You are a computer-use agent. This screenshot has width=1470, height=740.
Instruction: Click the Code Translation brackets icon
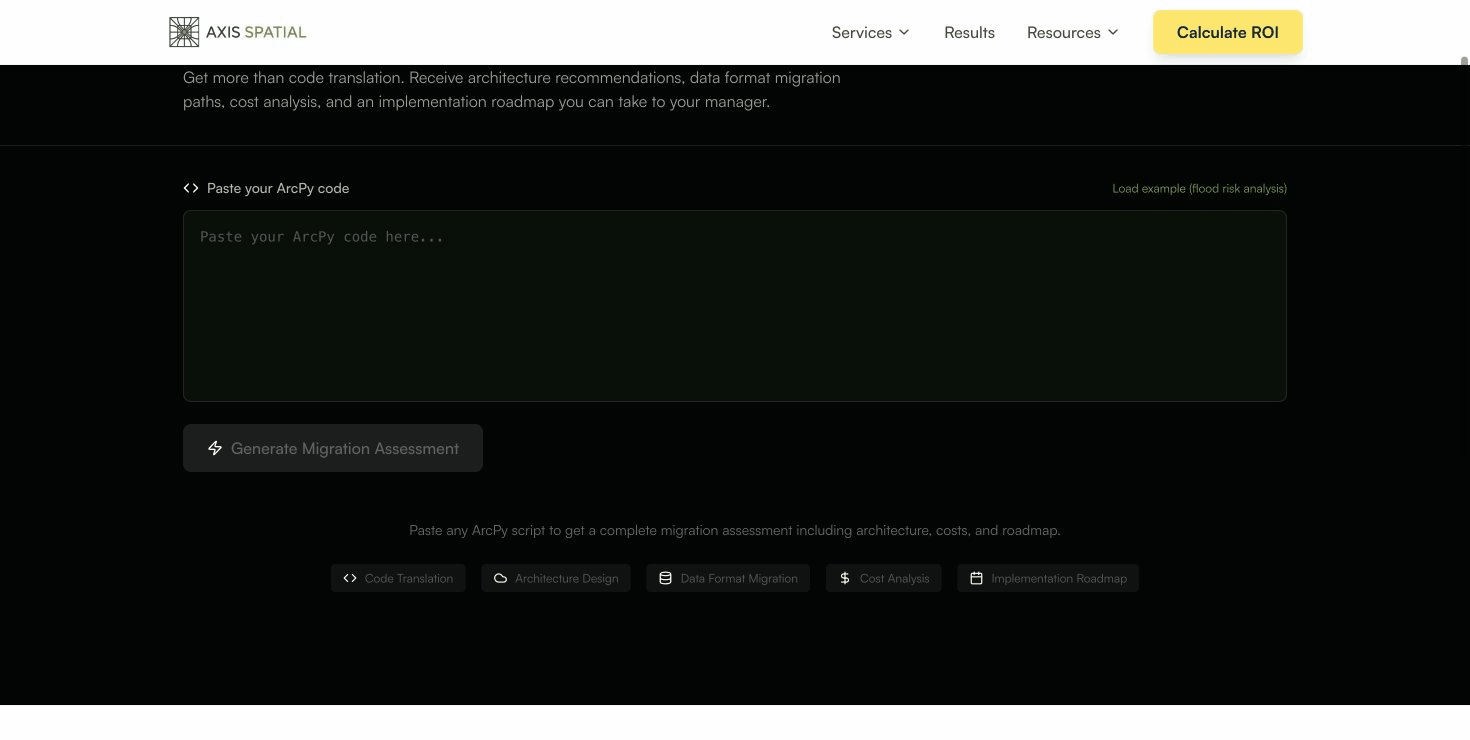click(x=350, y=578)
